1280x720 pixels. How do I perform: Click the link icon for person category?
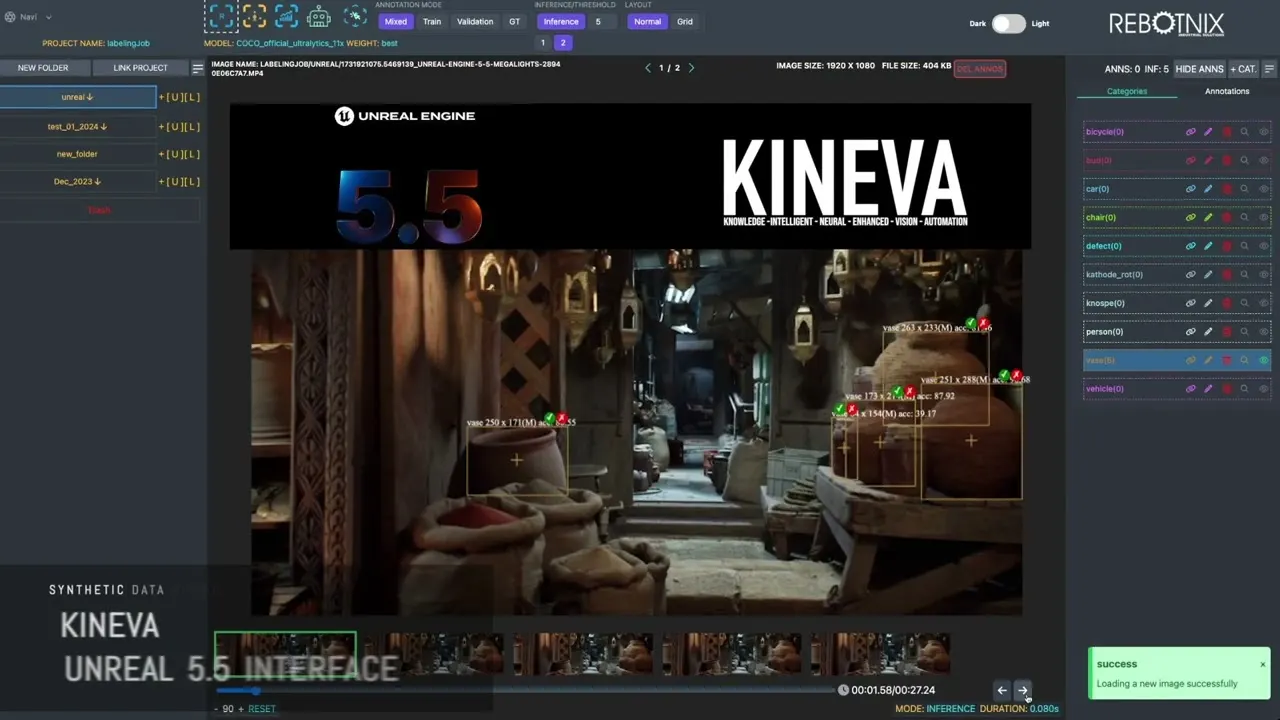[1190, 331]
